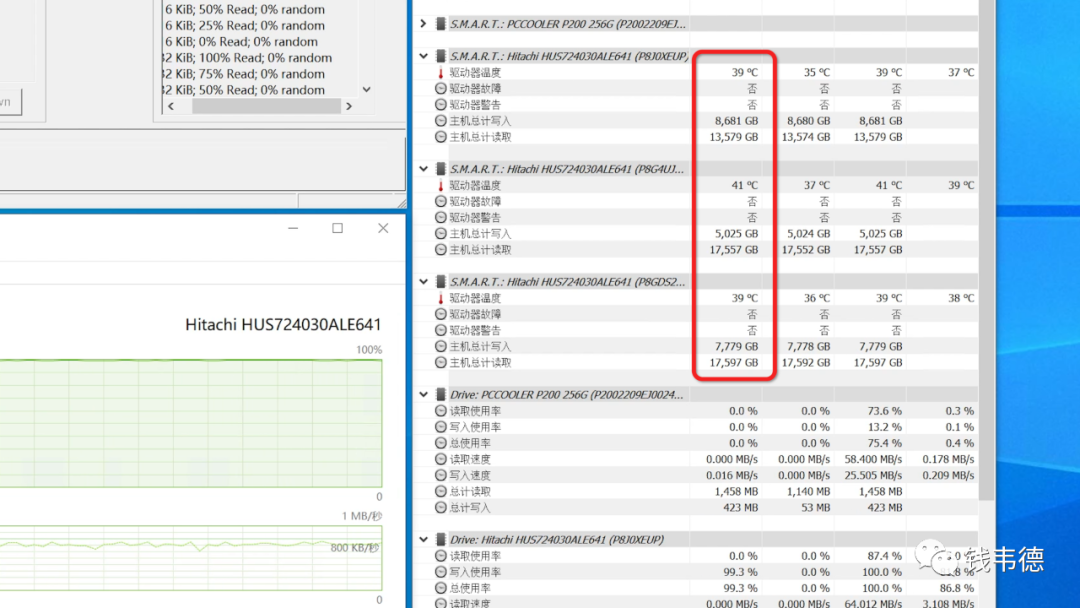Click 主机总计写入 circle icon in S.M.A.R.T. P8GDS2 group
Viewport: 1080px width, 608px height.
pyautogui.click(x=441, y=346)
